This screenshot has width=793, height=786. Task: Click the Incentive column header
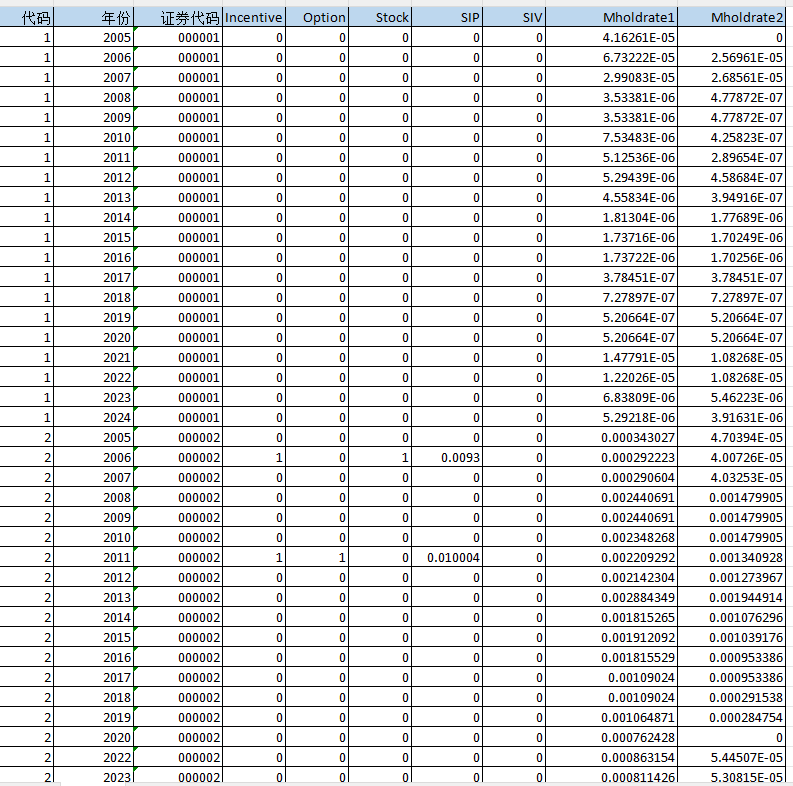click(254, 17)
